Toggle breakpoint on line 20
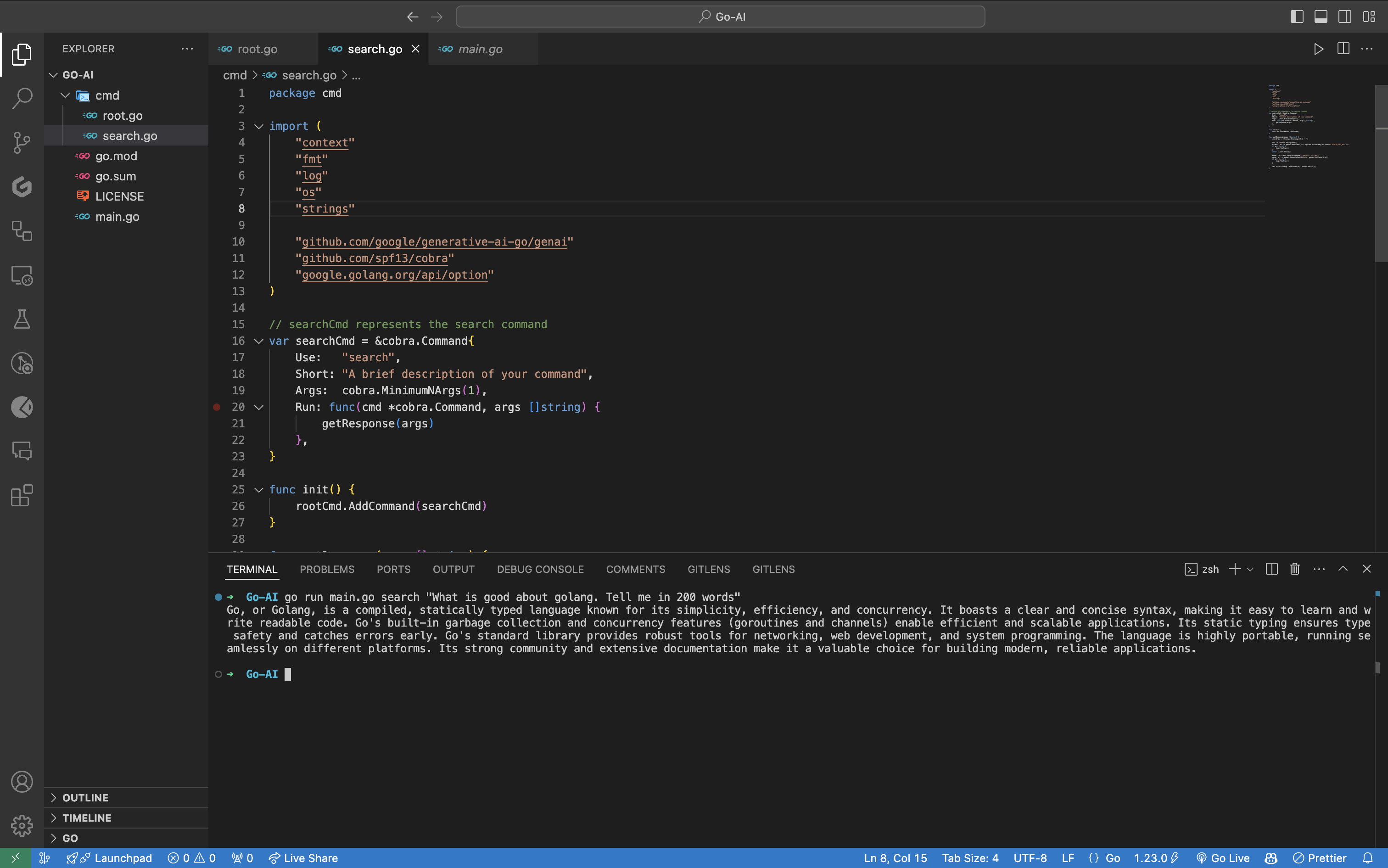Viewport: 1388px width, 868px height. click(217, 407)
